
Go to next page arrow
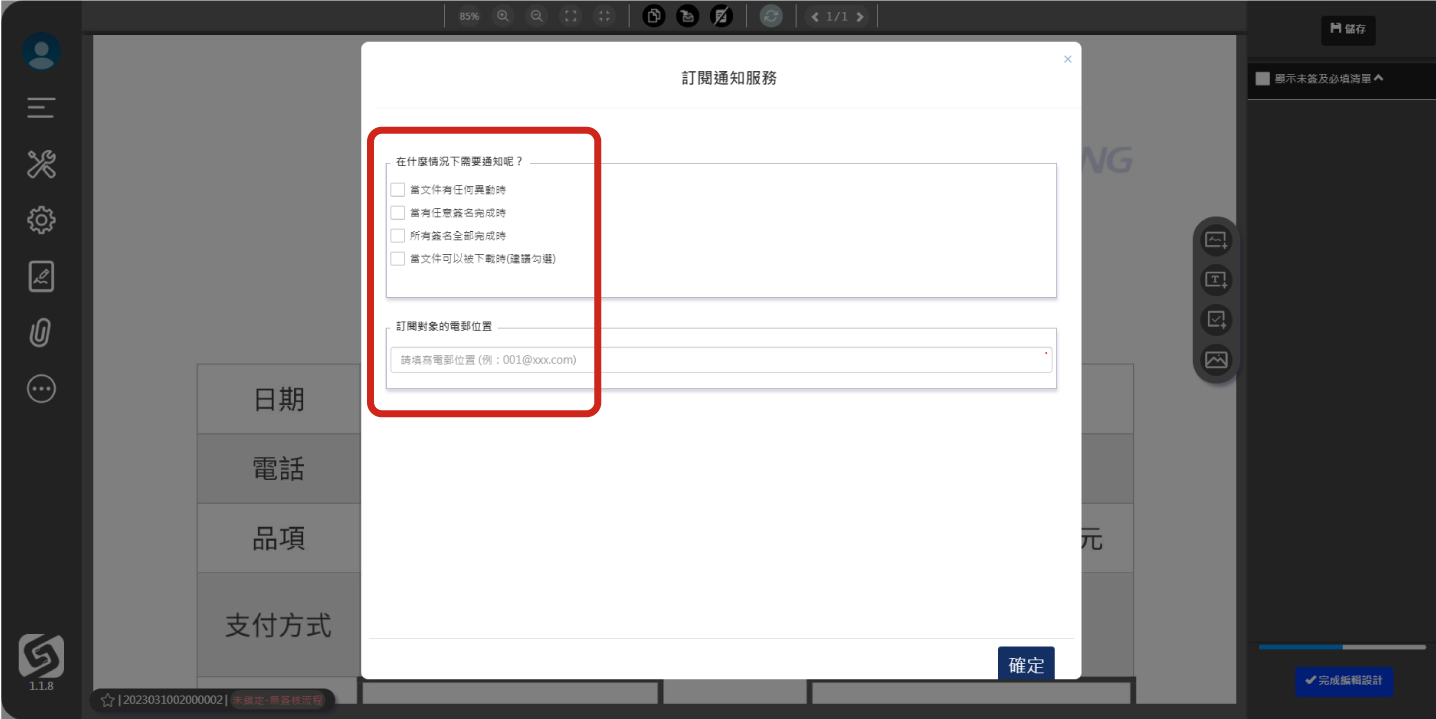pyautogui.click(x=860, y=17)
